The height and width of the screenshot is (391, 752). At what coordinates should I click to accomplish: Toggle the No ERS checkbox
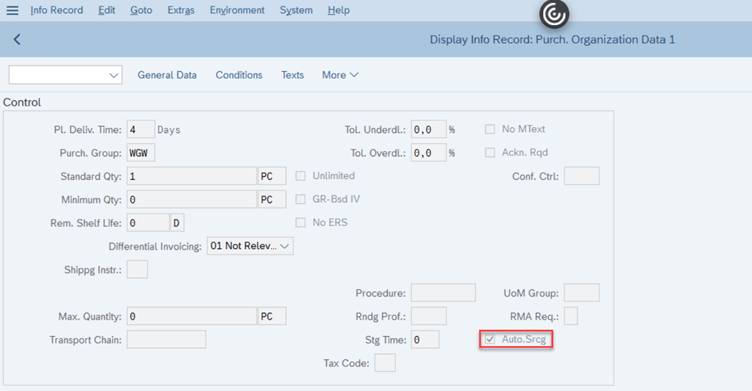point(300,223)
